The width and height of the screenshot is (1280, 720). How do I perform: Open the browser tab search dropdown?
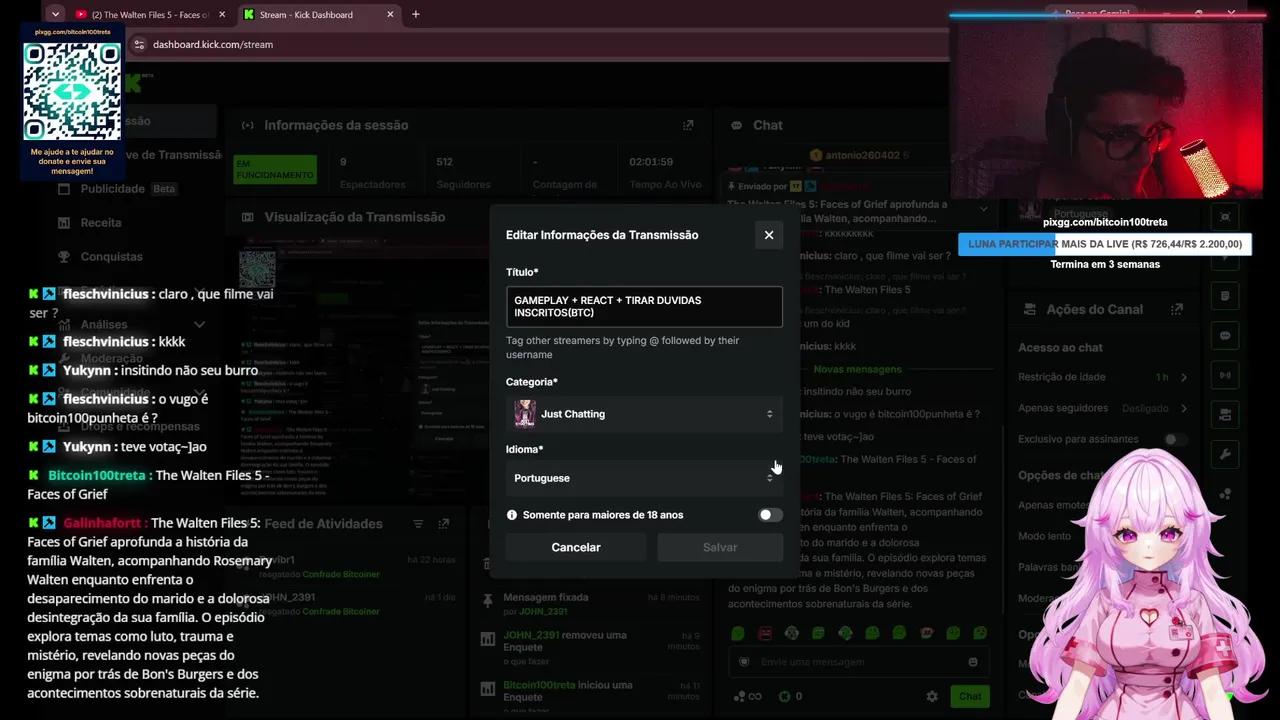tap(55, 14)
